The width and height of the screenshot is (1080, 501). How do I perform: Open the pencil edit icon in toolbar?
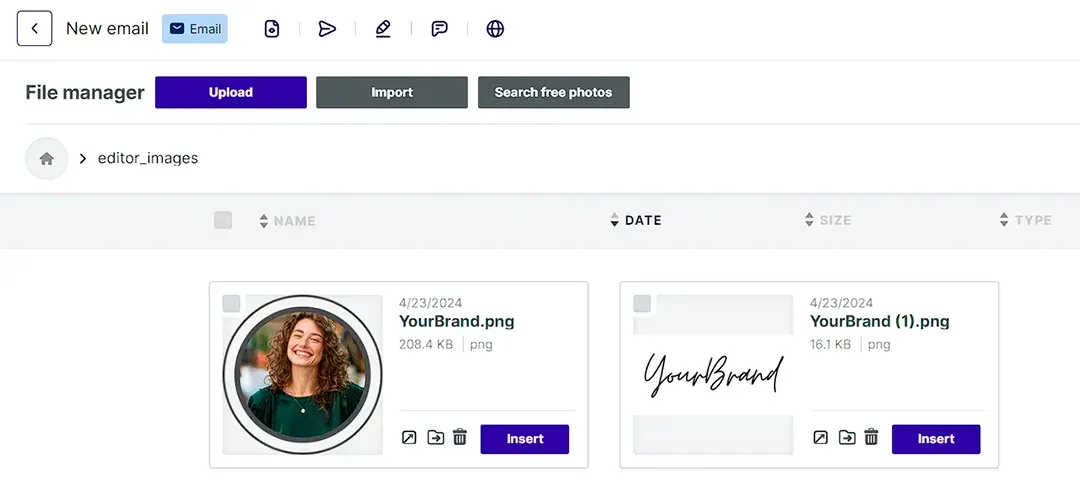[383, 29]
